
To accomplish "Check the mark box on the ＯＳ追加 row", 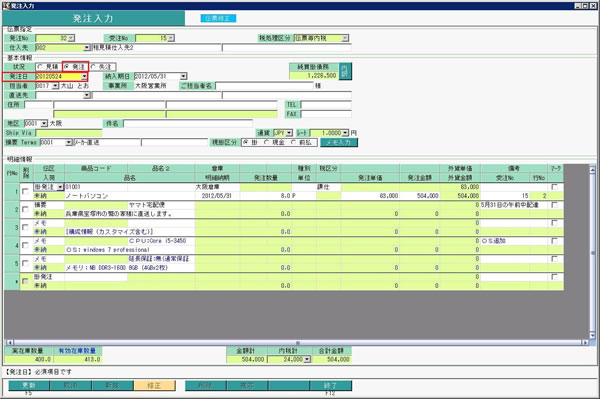I will click(x=554, y=241).
